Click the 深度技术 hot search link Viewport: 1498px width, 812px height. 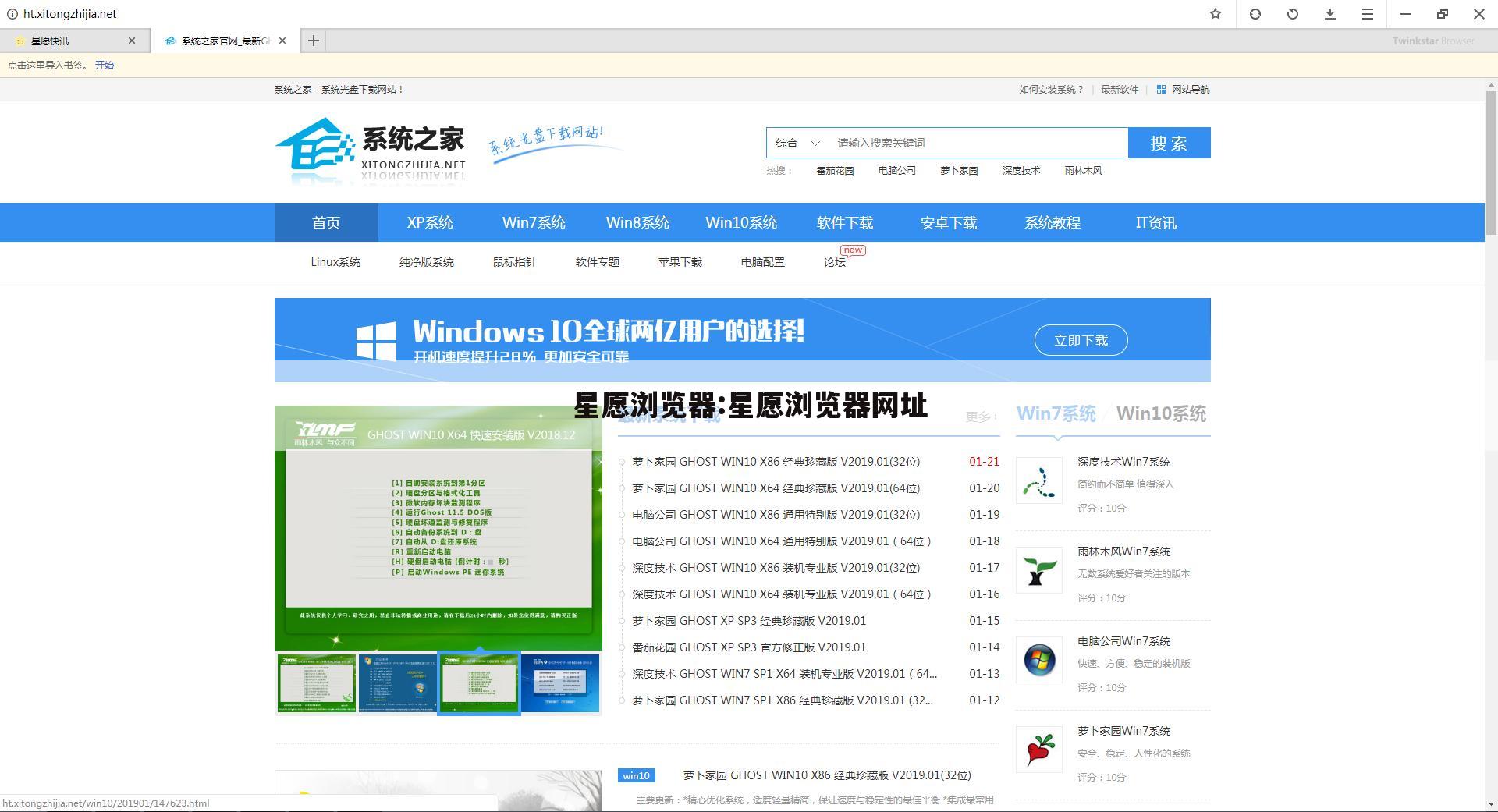coord(1021,171)
